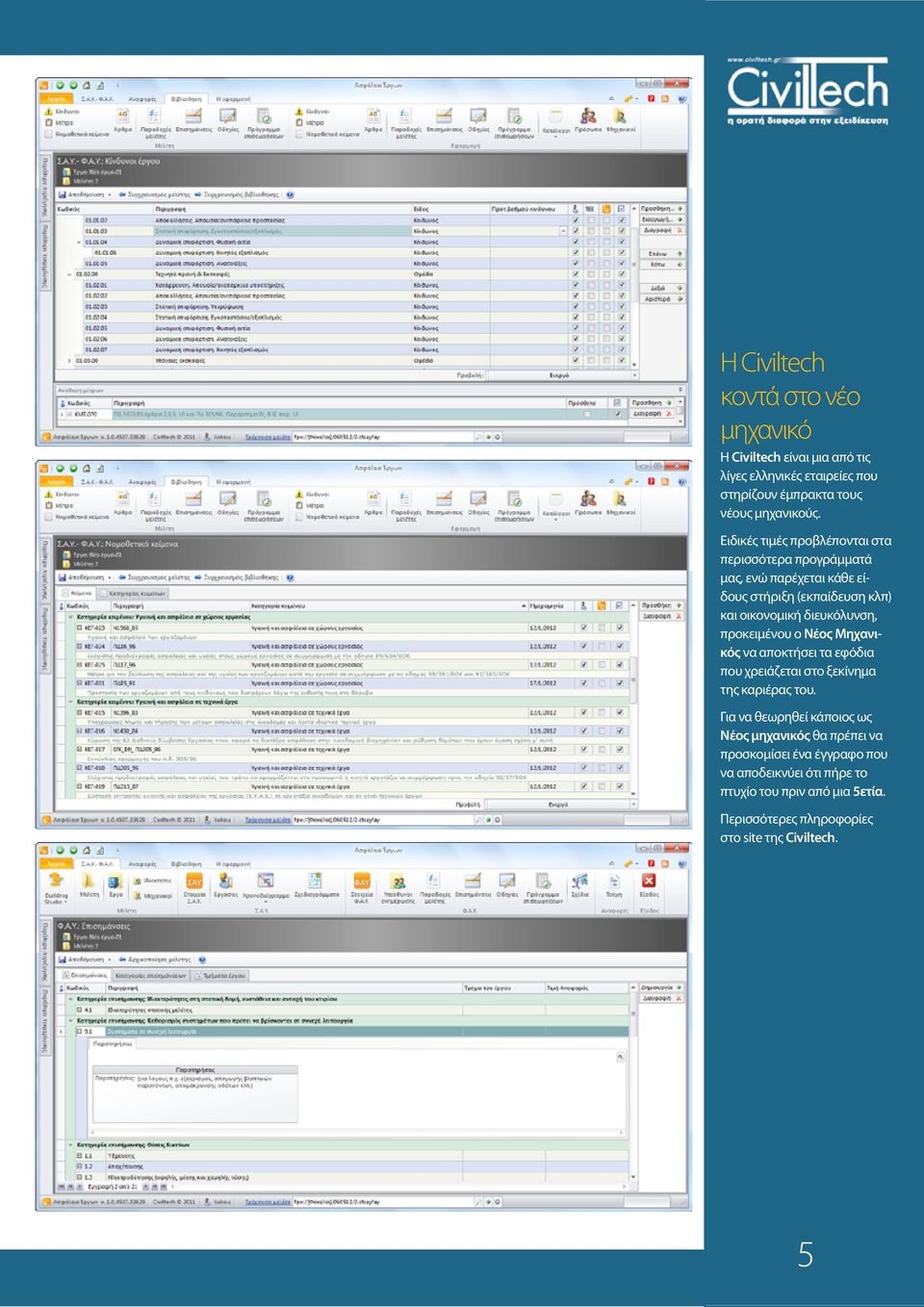Open Πρότυπα in the Κίνδυνοι έργου window ribbon
Screen dimensions: 924x1307
(x=588, y=120)
